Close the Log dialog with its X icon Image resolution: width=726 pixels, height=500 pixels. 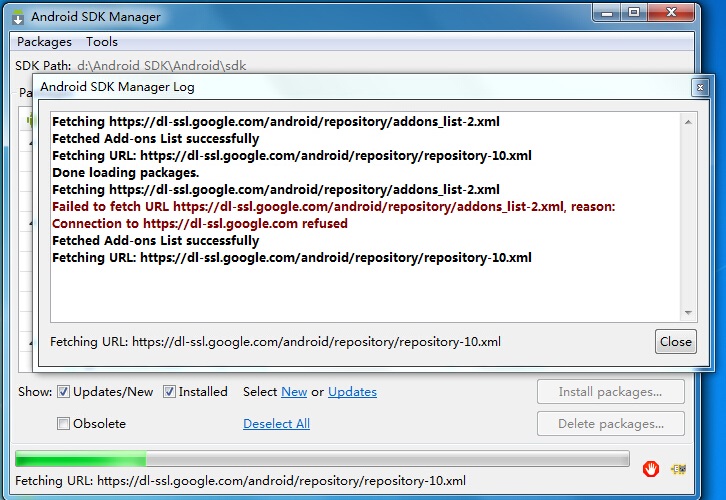tap(700, 87)
